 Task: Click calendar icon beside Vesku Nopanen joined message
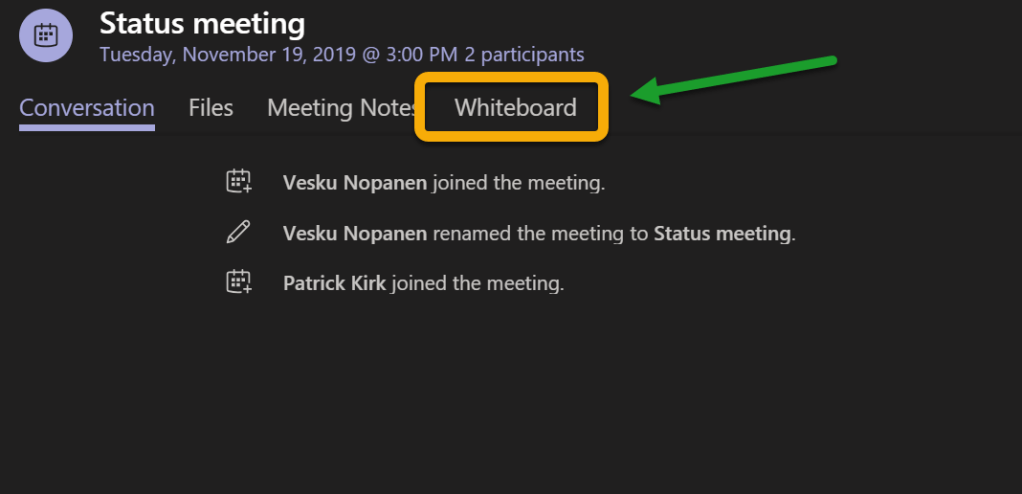(x=238, y=182)
